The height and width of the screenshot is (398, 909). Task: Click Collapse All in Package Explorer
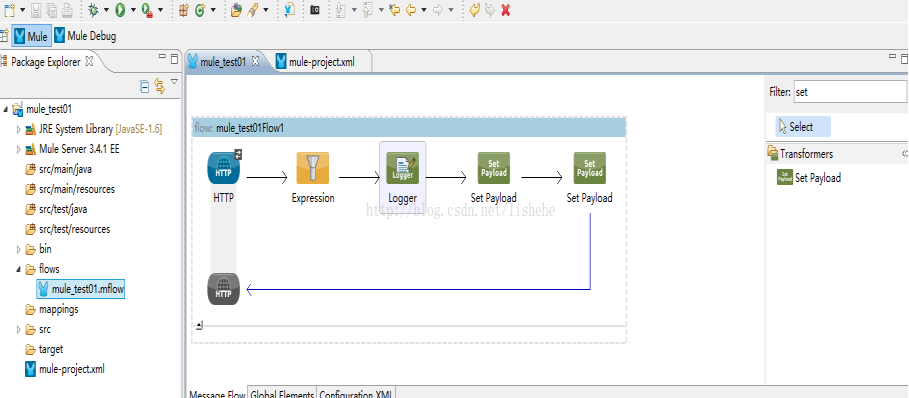(145, 87)
